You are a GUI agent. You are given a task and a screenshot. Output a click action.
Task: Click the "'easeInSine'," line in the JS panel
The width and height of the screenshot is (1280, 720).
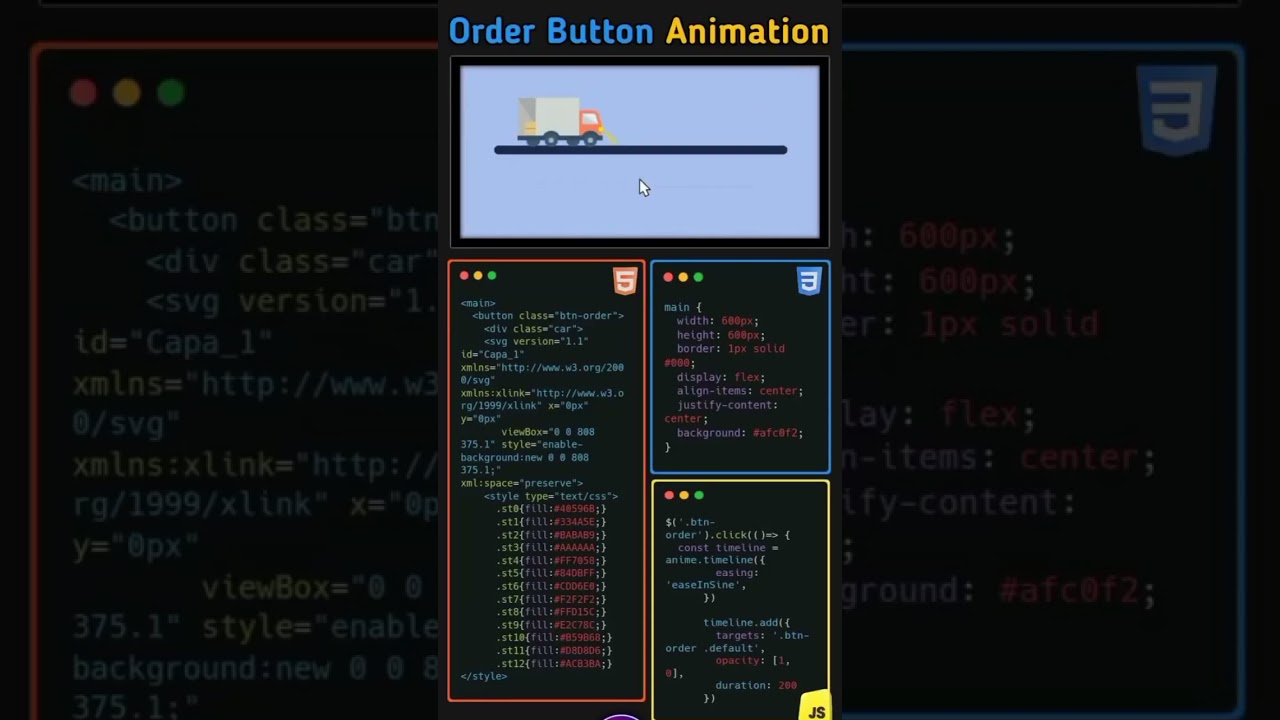(706, 585)
